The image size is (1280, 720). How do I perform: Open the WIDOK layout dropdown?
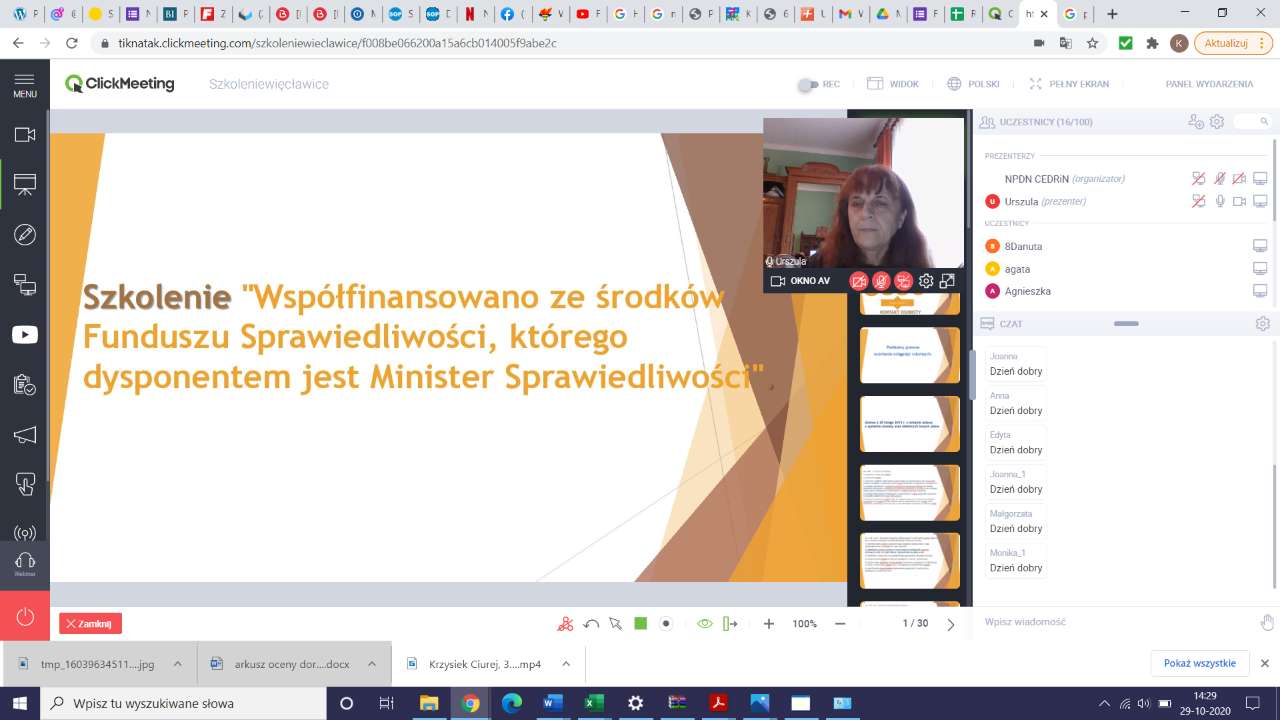(x=893, y=84)
